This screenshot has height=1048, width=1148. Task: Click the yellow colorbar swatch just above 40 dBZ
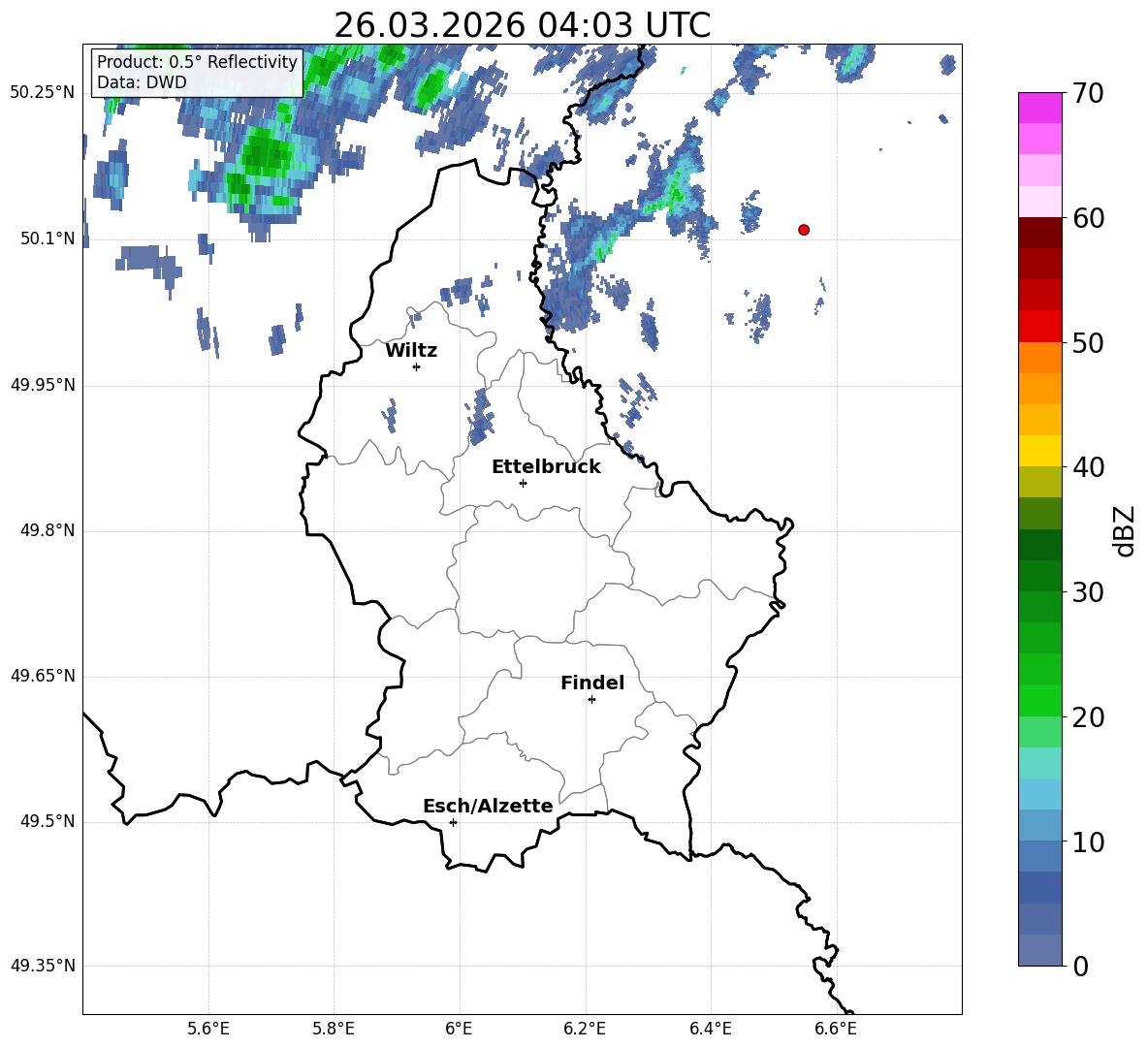1039,451
